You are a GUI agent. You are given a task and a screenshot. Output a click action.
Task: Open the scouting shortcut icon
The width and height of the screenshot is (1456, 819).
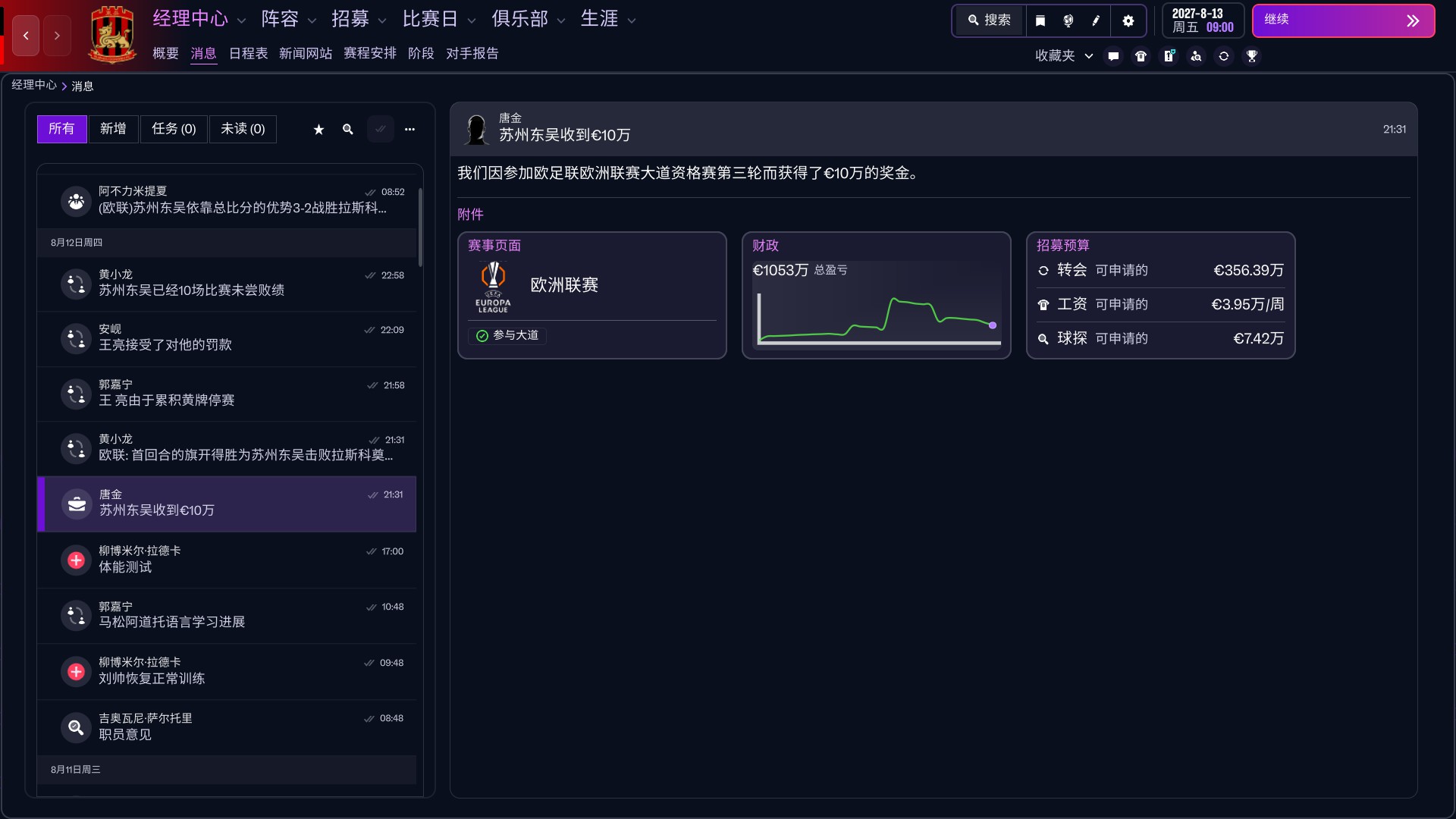(1196, 56)
